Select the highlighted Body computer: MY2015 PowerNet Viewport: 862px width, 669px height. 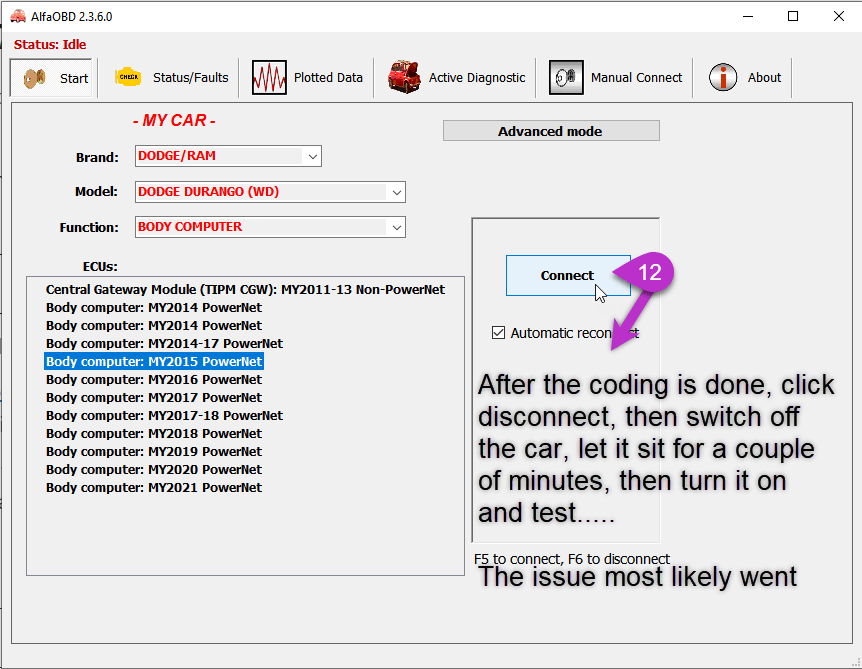154,362
